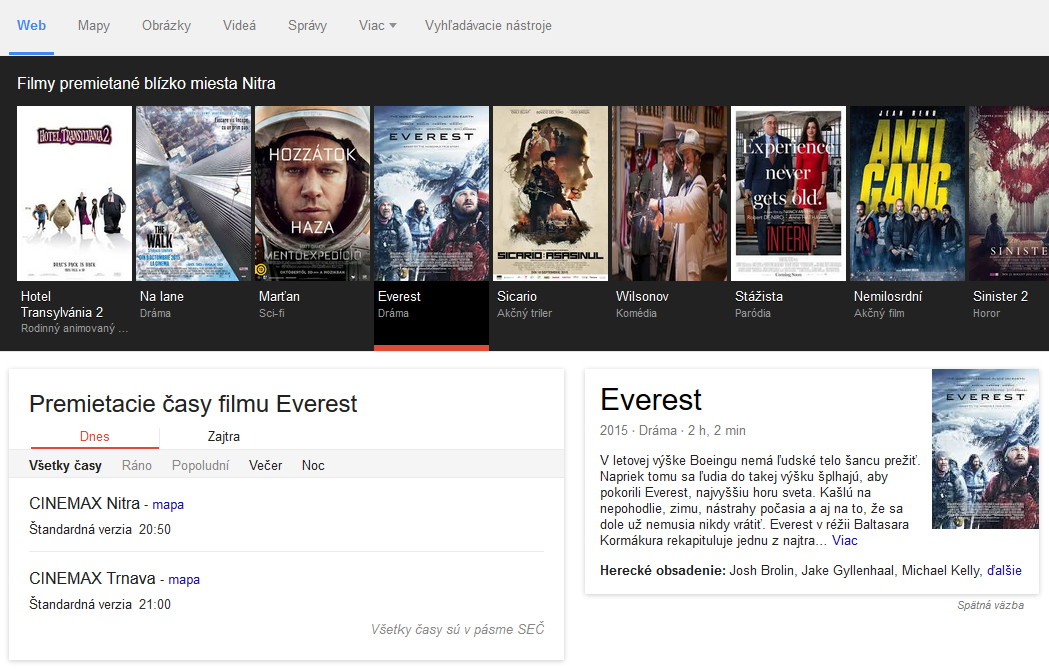Filter showtimes by Ráno

coord(136,466)
